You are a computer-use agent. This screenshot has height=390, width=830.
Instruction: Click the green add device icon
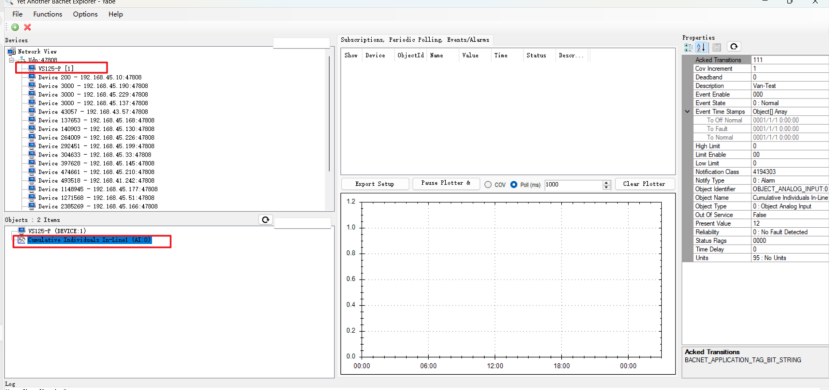point(15,28)
